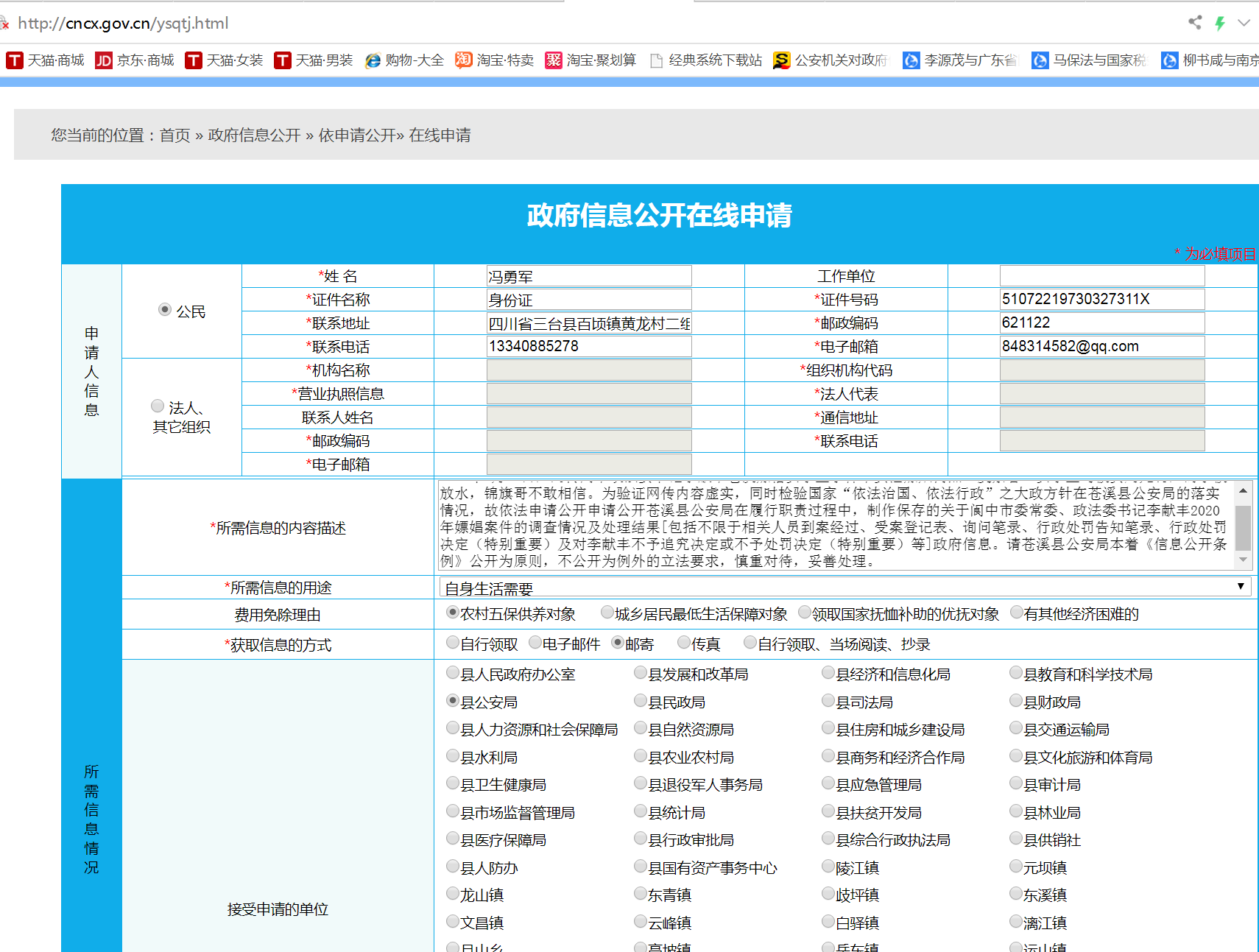Click the description textarea scrollbar thumb
The height and width of the screenshot is (952, 1259).
point(1244,528)
